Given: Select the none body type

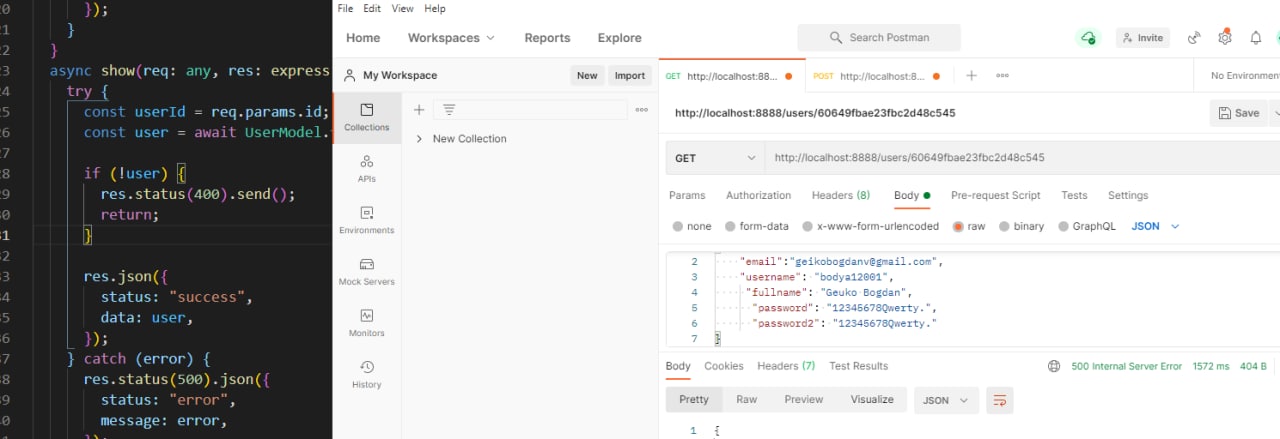Looking at the screenshot, I should 692,226.
